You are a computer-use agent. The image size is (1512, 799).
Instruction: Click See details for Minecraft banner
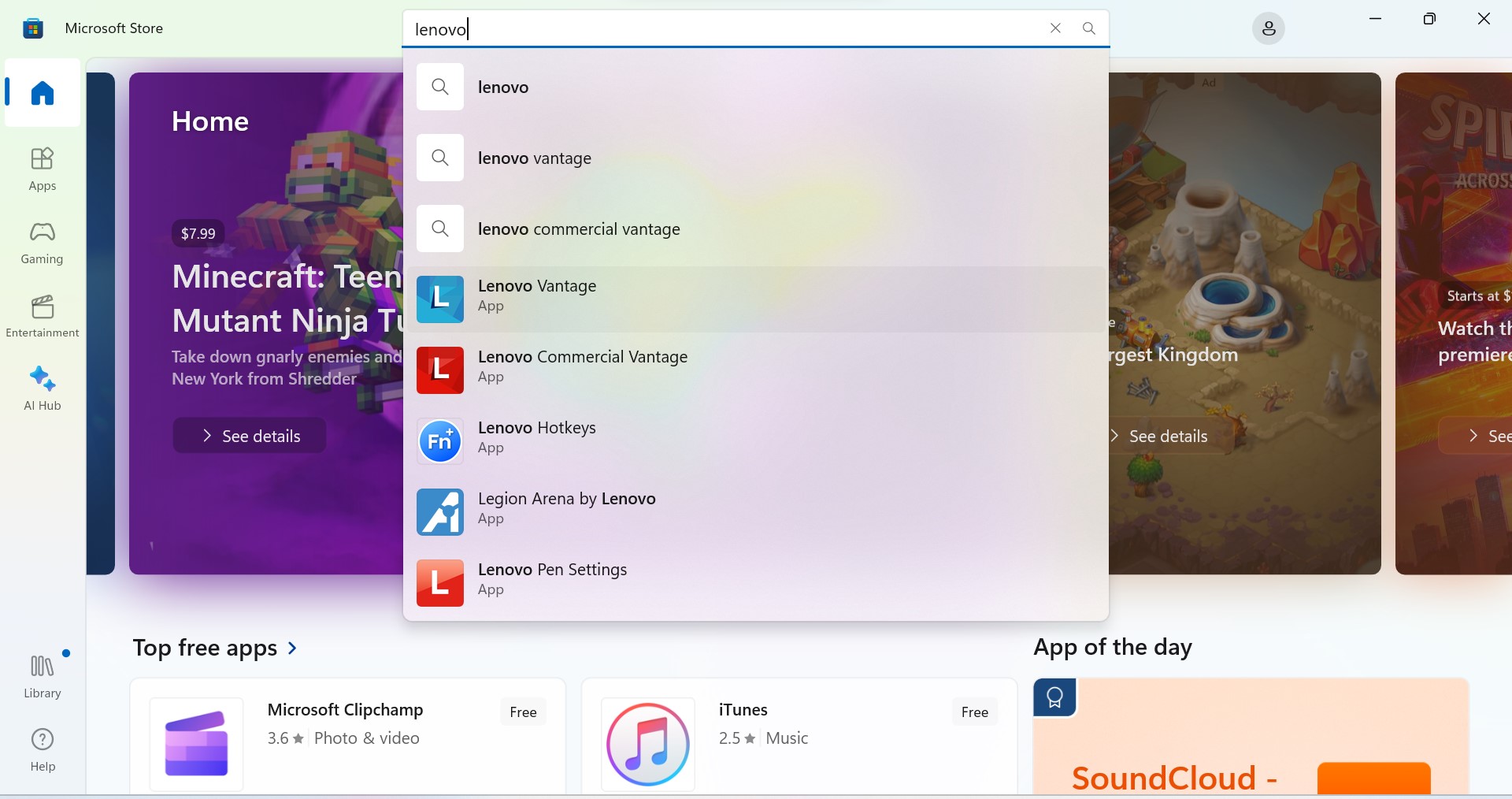[250, 436]
